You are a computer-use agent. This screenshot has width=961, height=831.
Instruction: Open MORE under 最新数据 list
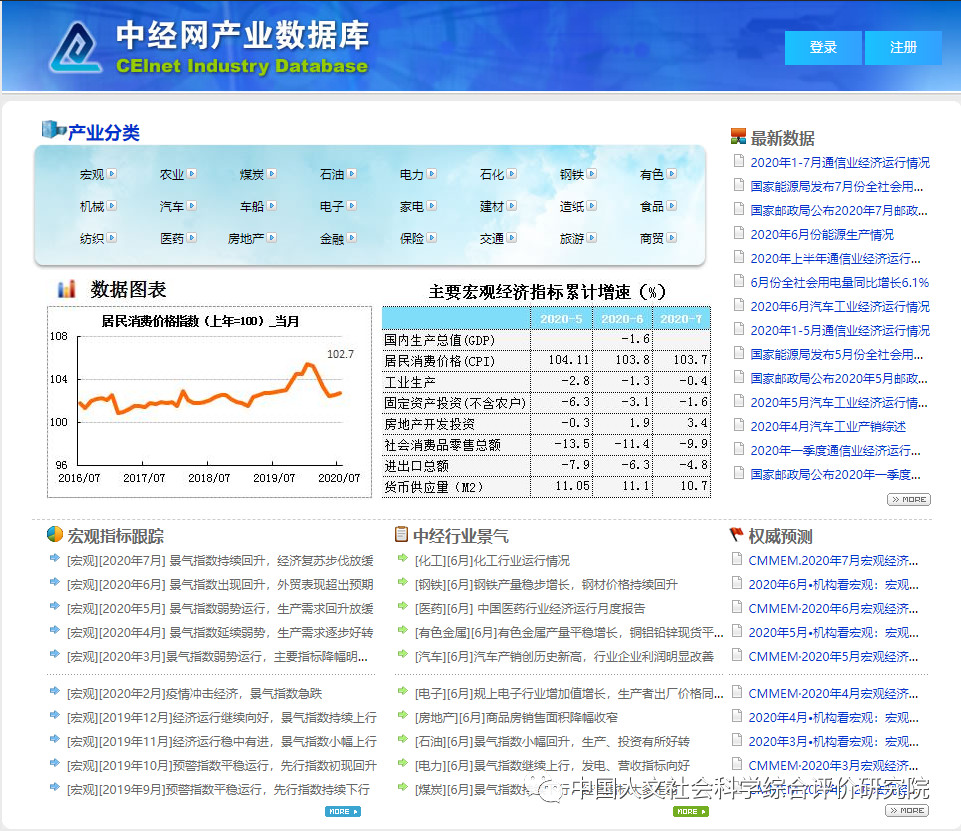coord(908,499)
